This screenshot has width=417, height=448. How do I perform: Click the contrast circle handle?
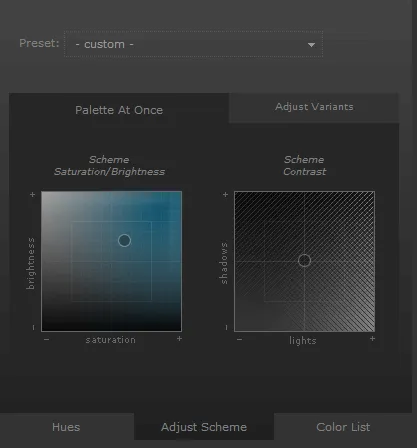pos(304,260)
